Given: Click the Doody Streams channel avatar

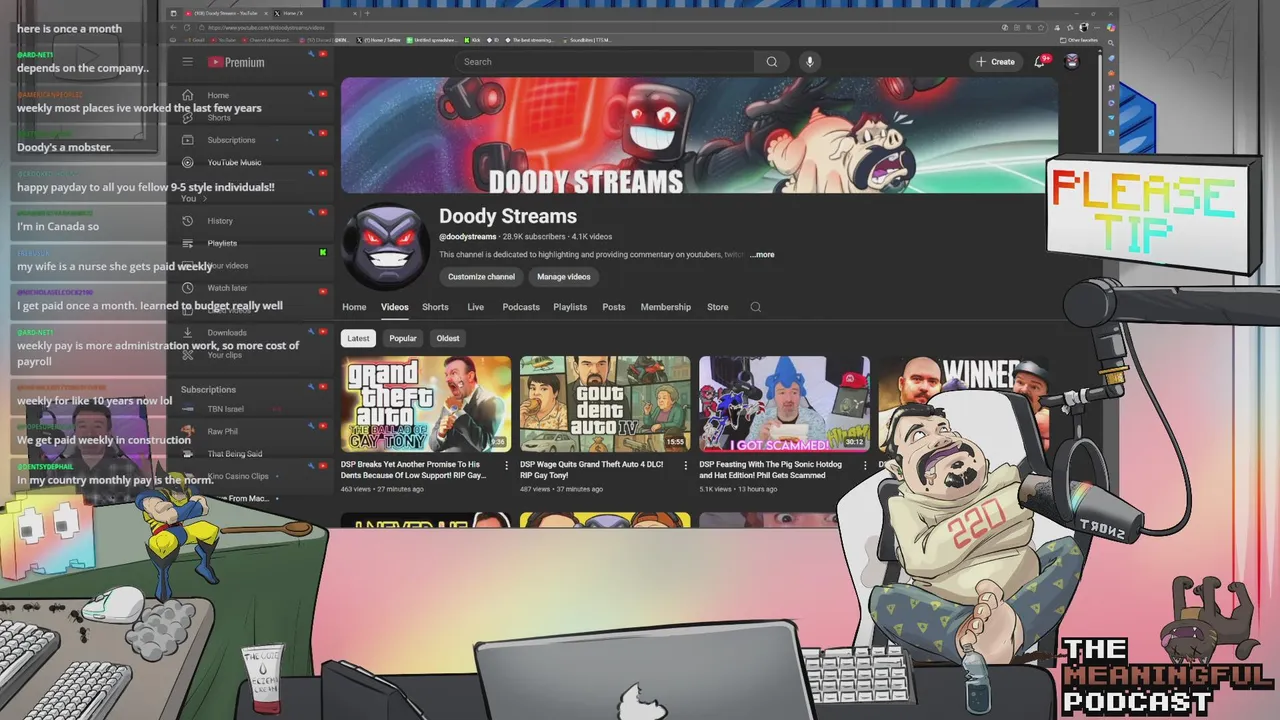Looking at the screenshot, I should click(386, 246).
